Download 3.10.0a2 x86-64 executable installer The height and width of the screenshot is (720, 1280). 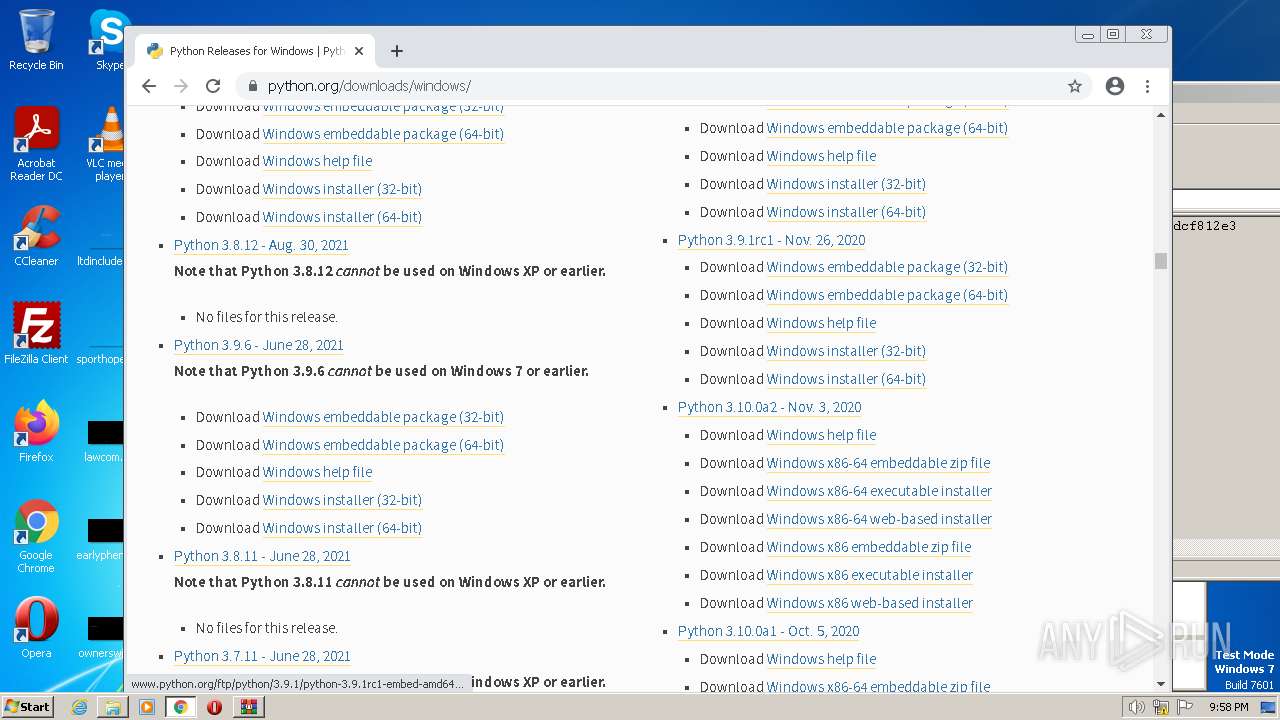tap(879, 491)
